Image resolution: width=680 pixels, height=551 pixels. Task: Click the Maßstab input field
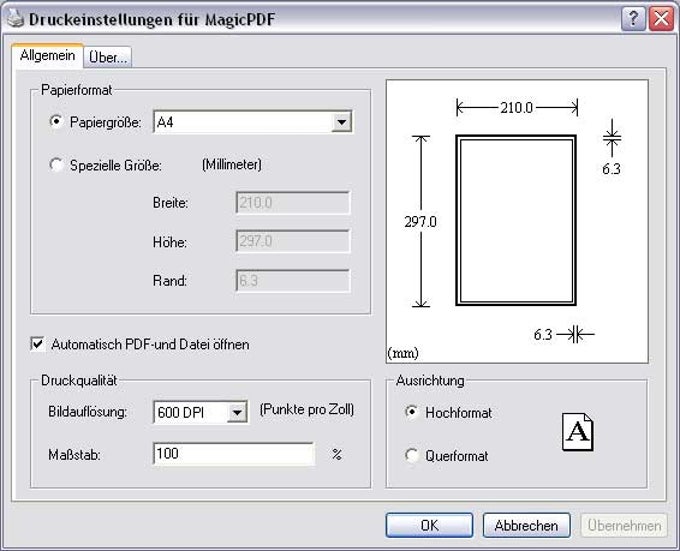click(x=233, y=454)
